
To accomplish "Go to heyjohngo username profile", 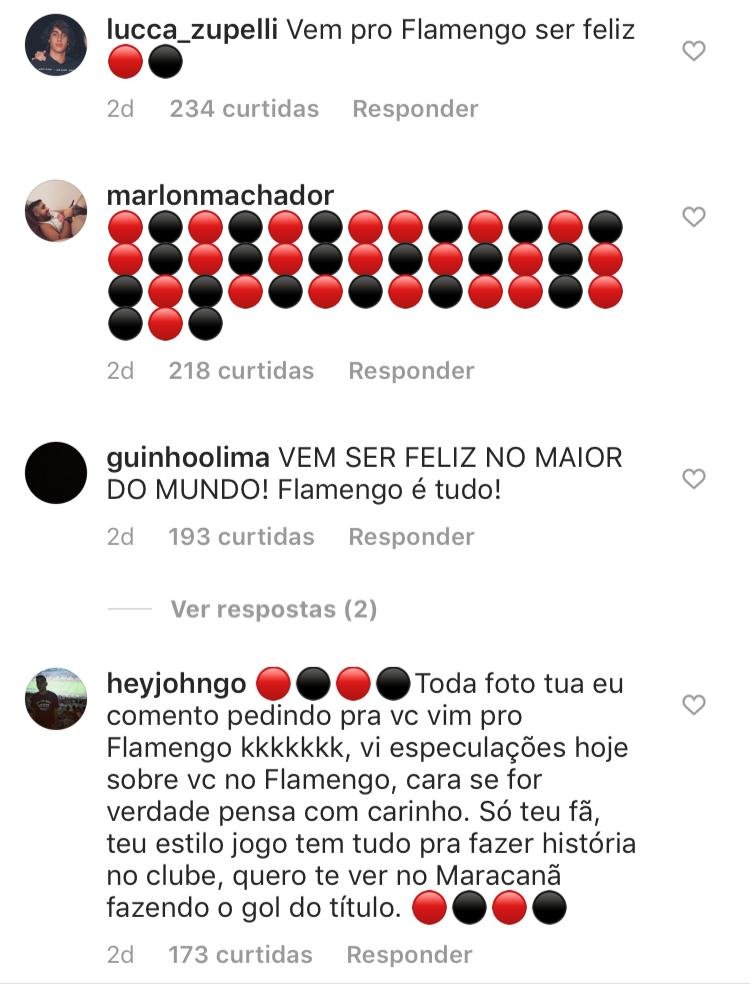I will click(x=177, y=684).
